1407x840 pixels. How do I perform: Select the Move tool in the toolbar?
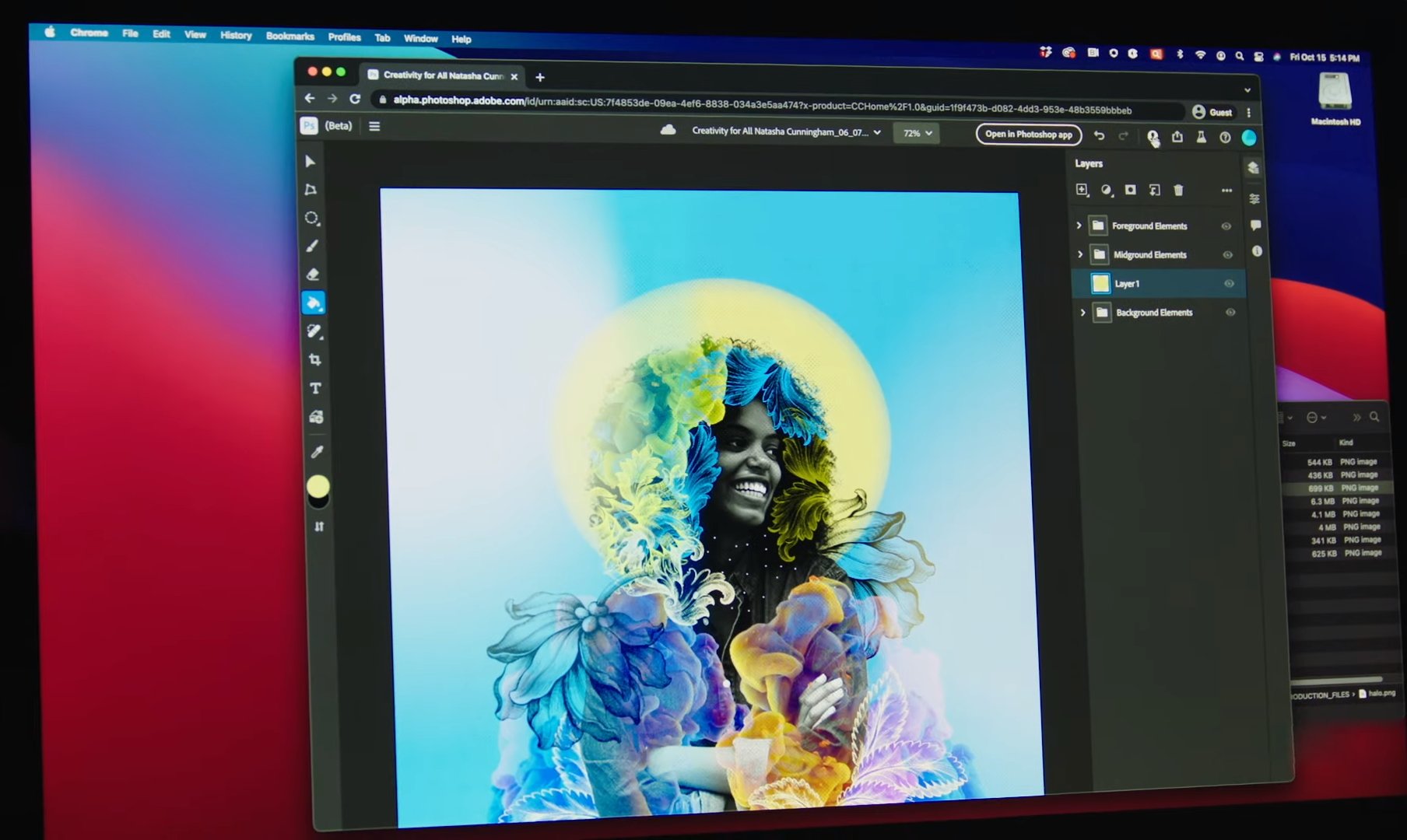310,161
